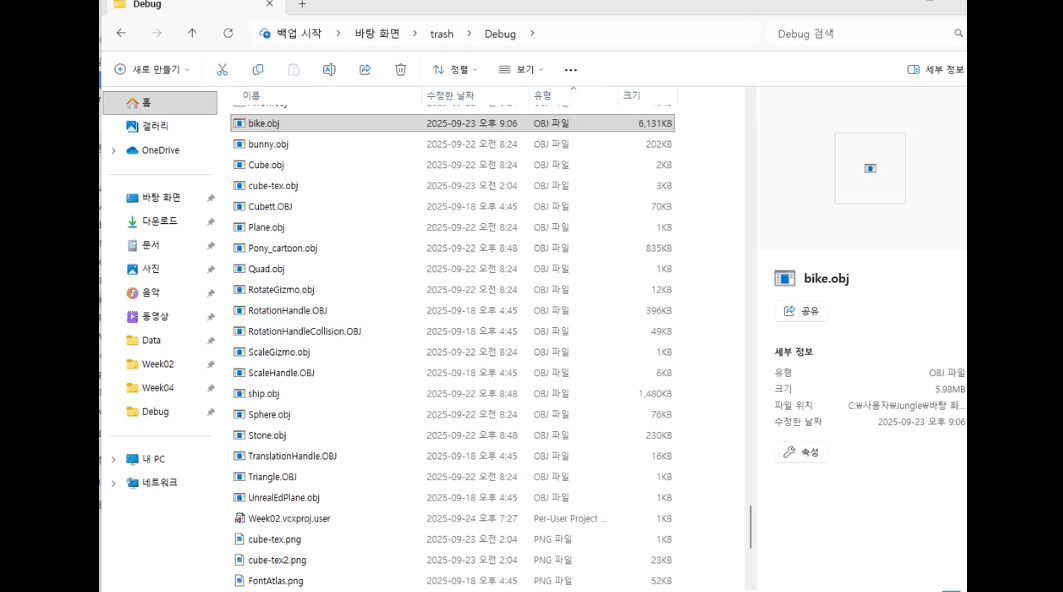Click chevron after 백업 시작 breadcrumb
Viewport: 1063px width, 592px height.
[338, 33]
